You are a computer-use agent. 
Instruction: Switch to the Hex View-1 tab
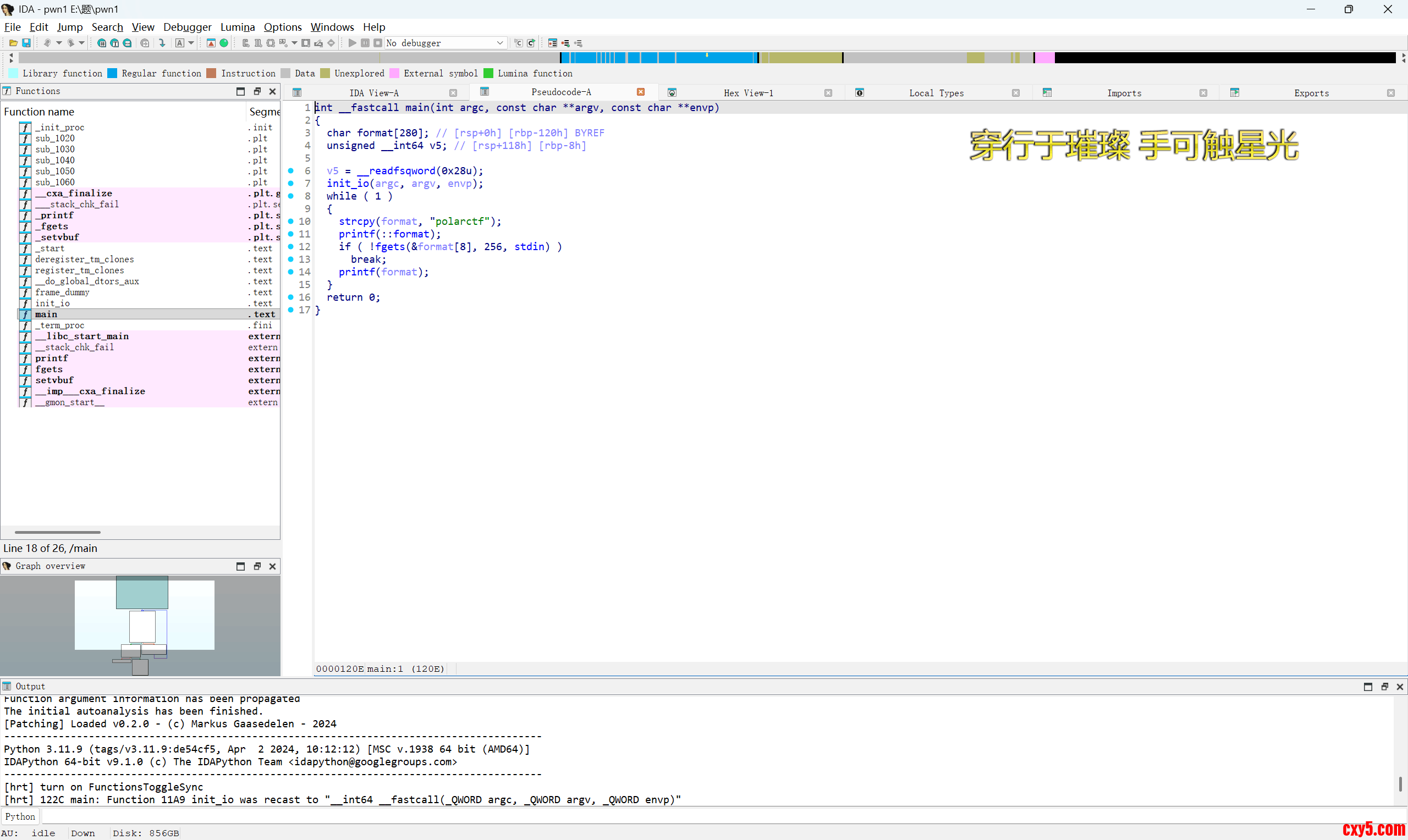(x=748, y=93)
